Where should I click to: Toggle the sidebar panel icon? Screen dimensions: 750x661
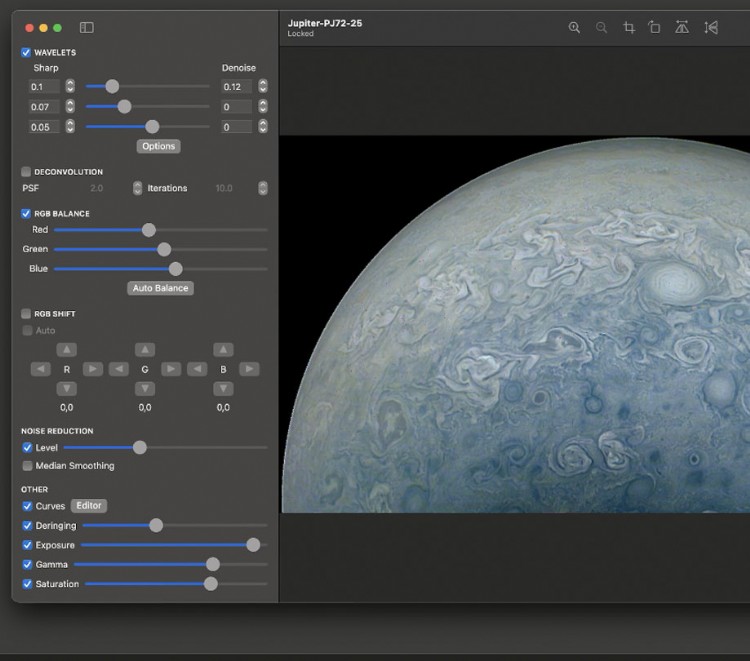coord(87,28)
